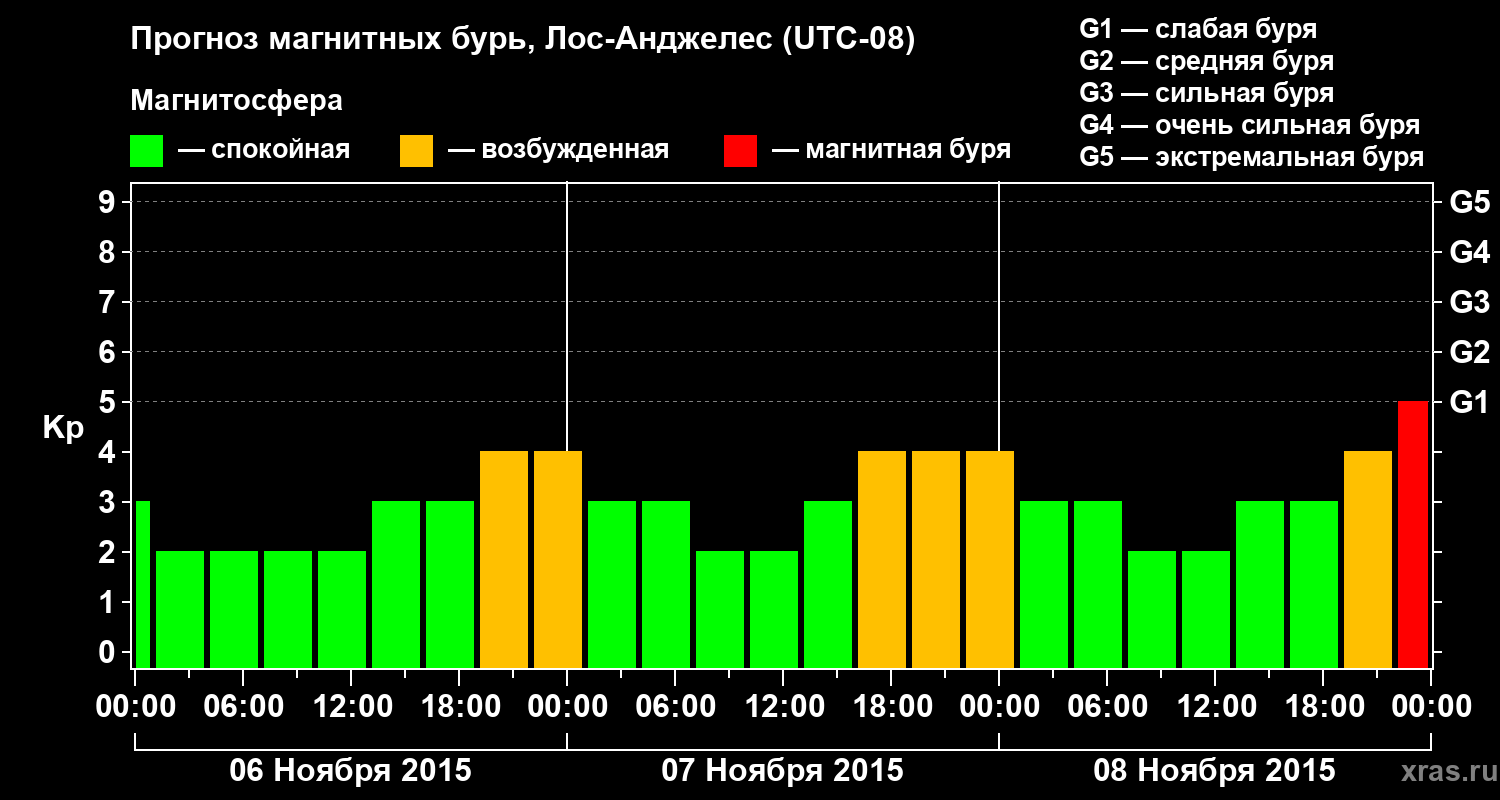Click legend line 'G4 — очень сильная буря'
This screenshot has height=800, width=1500.
[x=1250, y=125]
